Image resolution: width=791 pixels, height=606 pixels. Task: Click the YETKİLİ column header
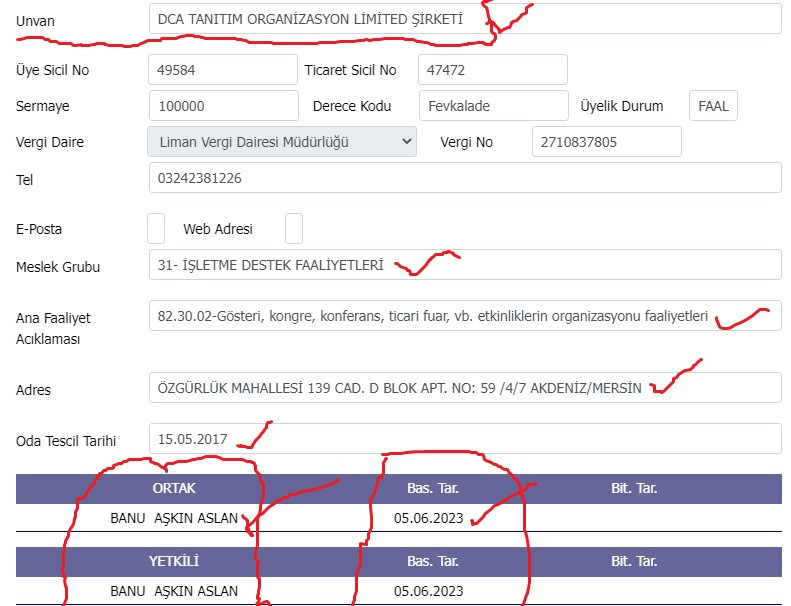pos(174,561)
